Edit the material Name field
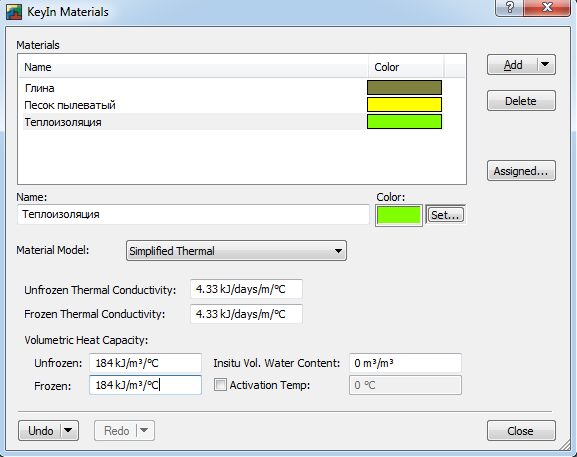The height and width of the screenshot is (457, 577). pyautogui.click(x=193, y=215)
